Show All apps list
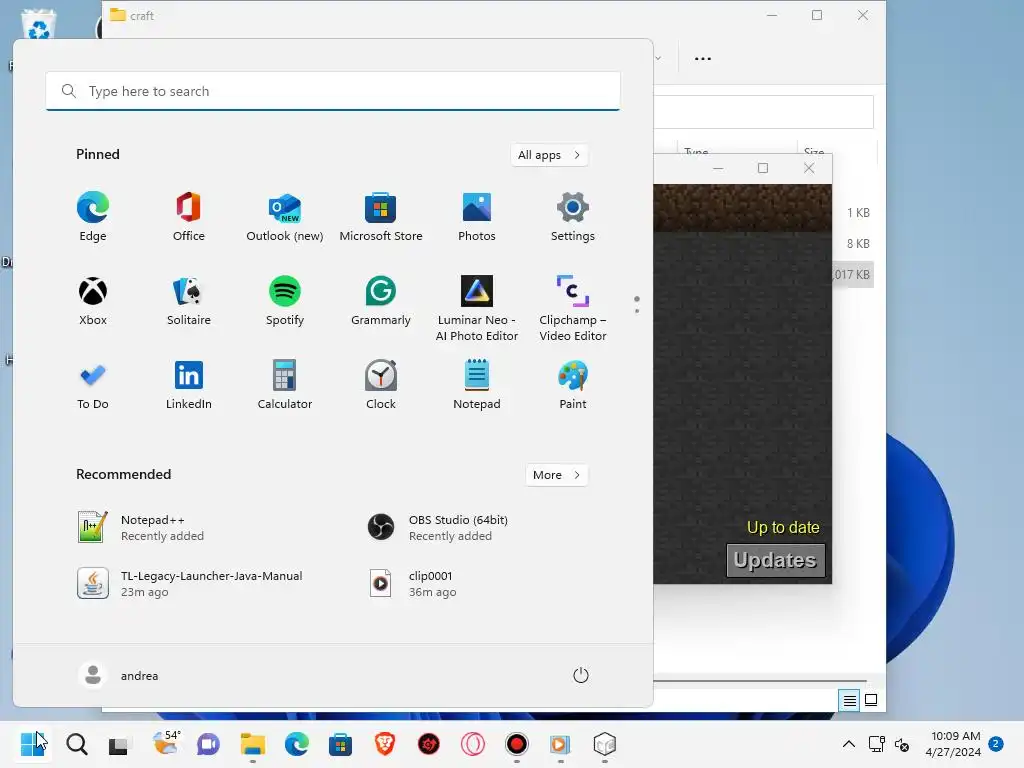This screenshot has width=1024, height=768. (x=549, y=155)
